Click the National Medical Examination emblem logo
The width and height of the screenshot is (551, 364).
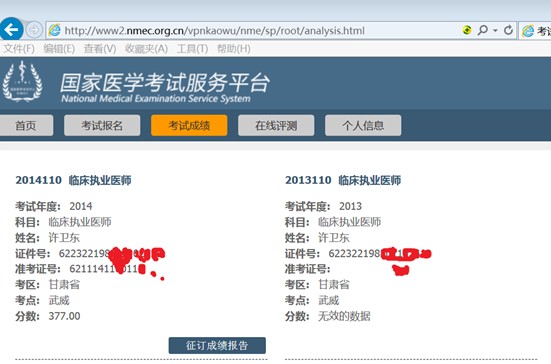[22, 82]
